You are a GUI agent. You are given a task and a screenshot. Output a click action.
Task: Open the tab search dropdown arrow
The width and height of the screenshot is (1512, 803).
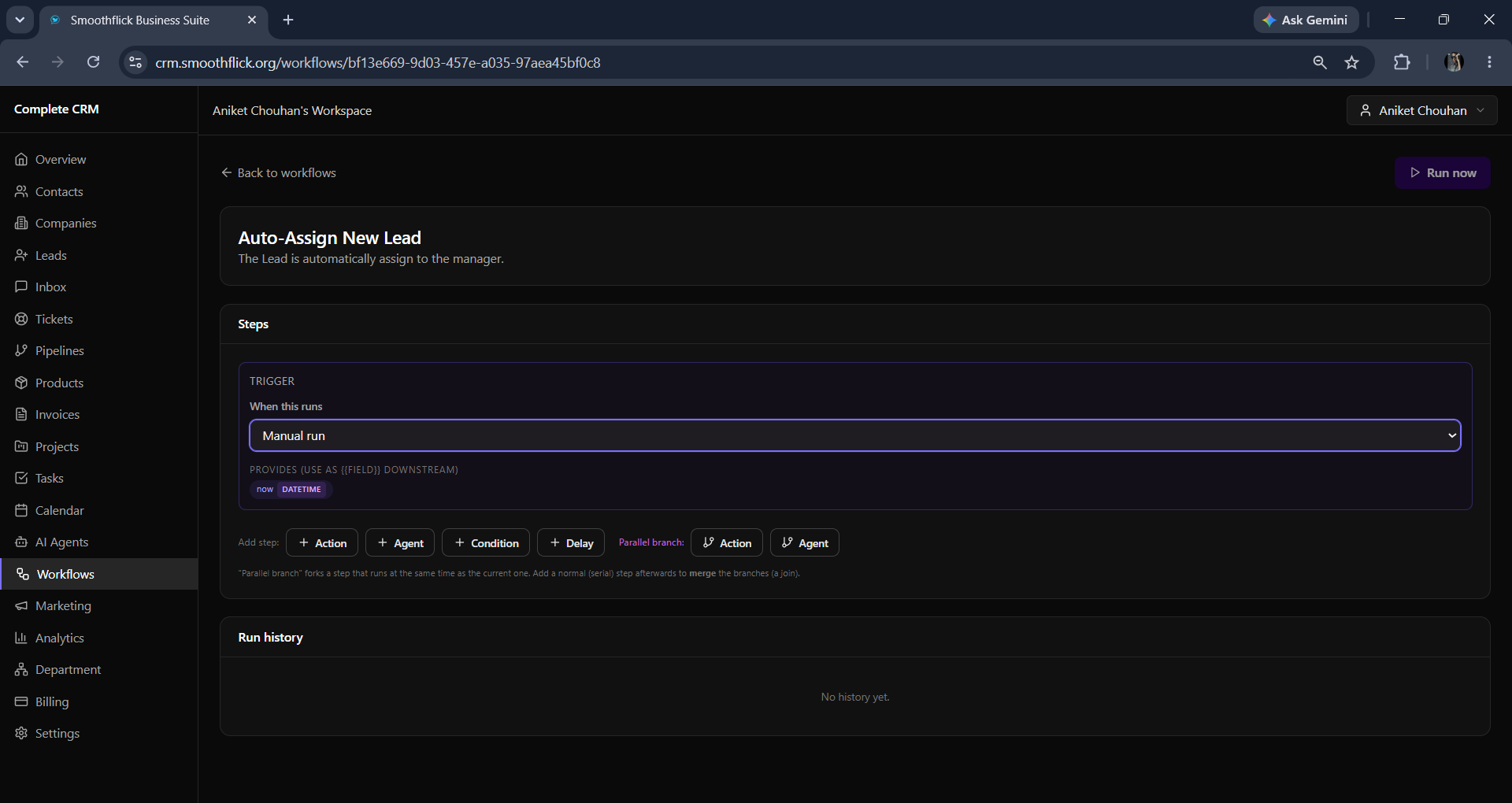20,20
